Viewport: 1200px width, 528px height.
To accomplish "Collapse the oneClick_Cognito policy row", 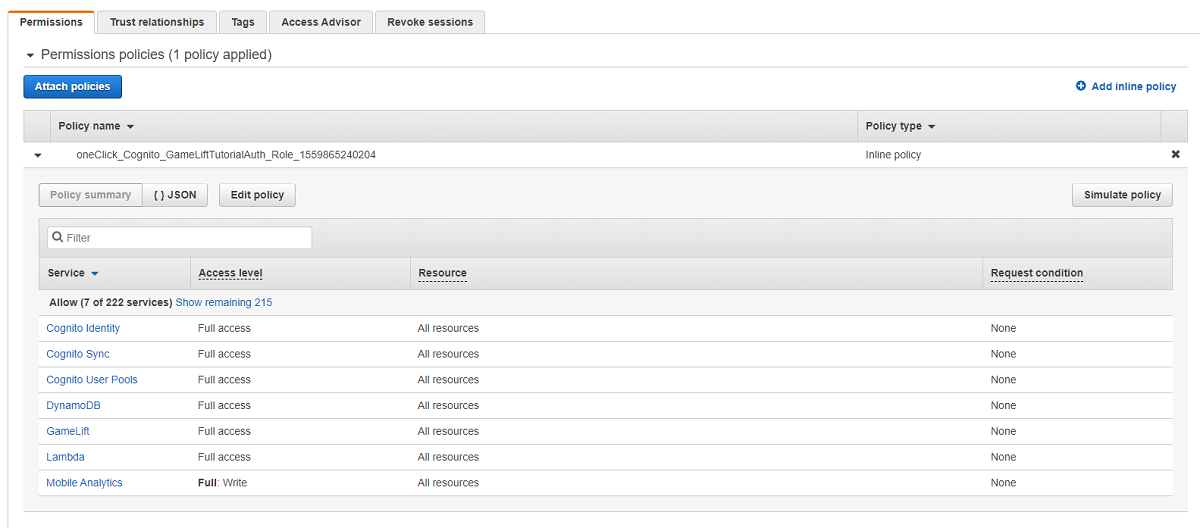I will pyautogui.click(x=37, y=155).
